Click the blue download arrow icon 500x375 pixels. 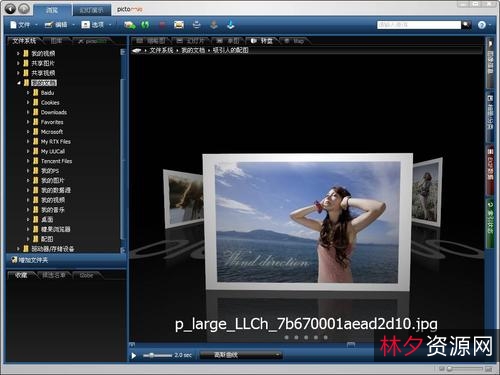[x=231, y=25]
